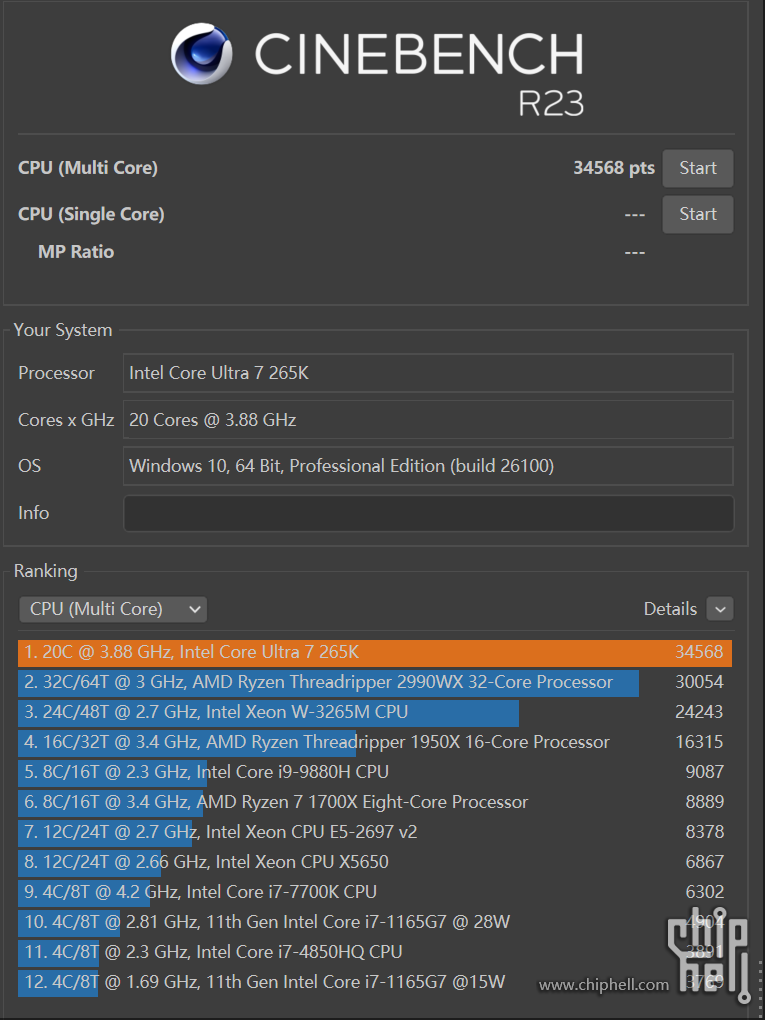
Task: Select ranking row i7-1165G7 @ 28W
Action: point(375,922)
